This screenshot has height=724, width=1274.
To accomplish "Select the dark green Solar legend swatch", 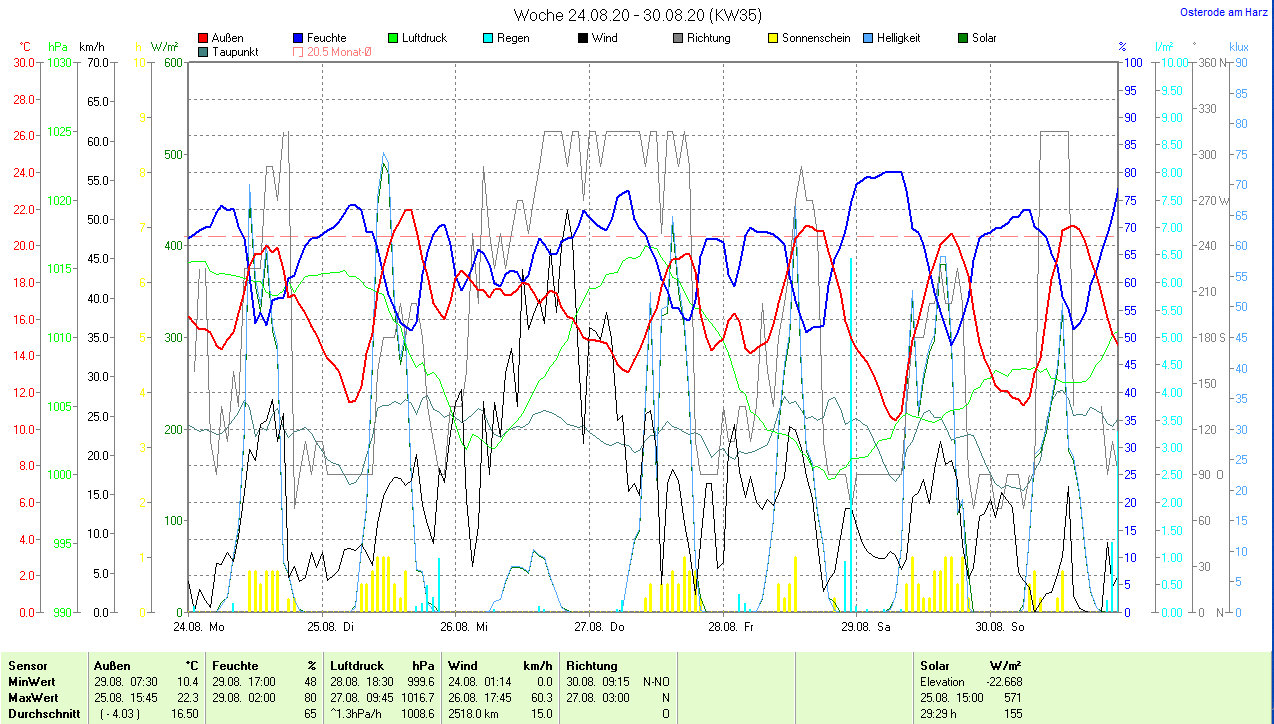I will (963, 38).
